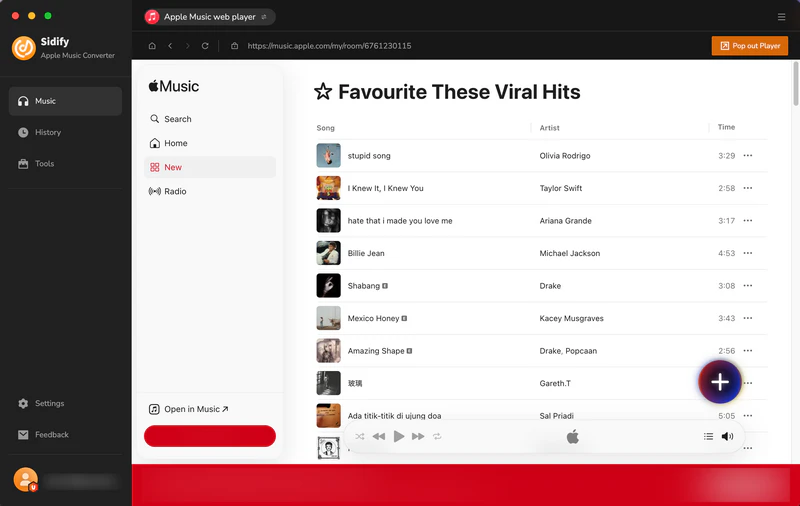Skip to previous track
800x506 pixels.
tap(379, 437)
